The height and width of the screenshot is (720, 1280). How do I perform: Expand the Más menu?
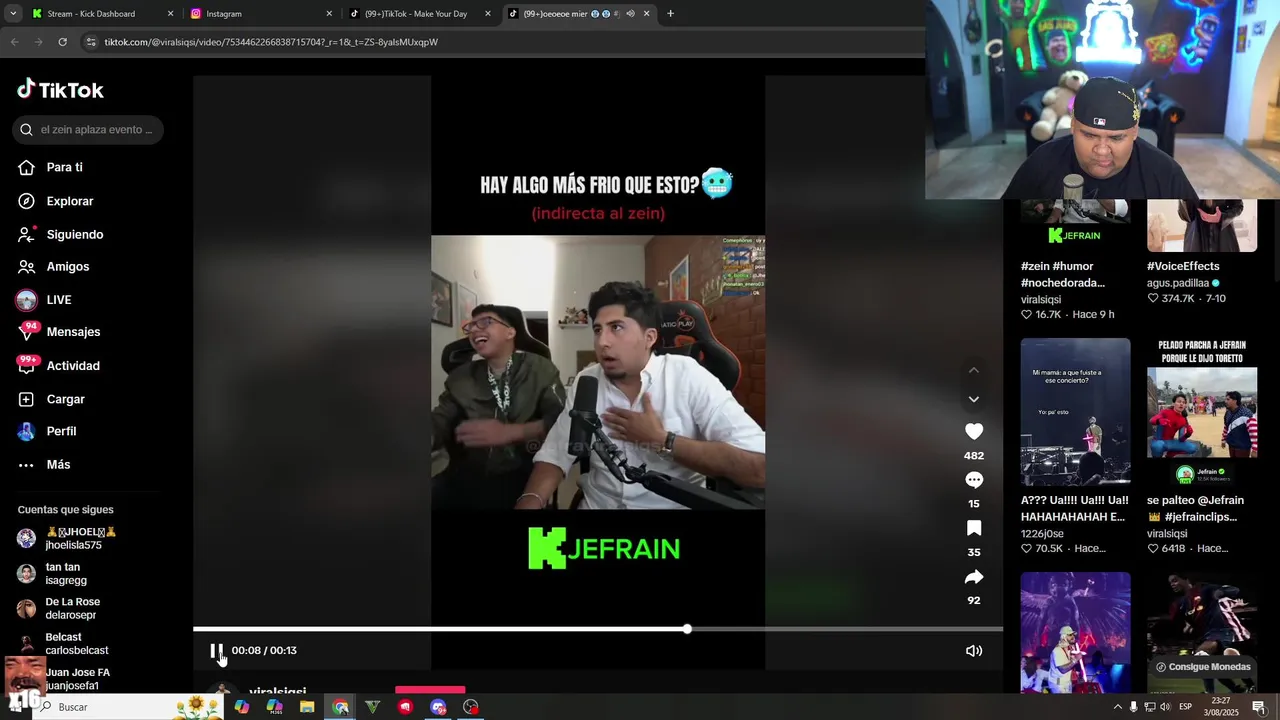click(58, 465)
